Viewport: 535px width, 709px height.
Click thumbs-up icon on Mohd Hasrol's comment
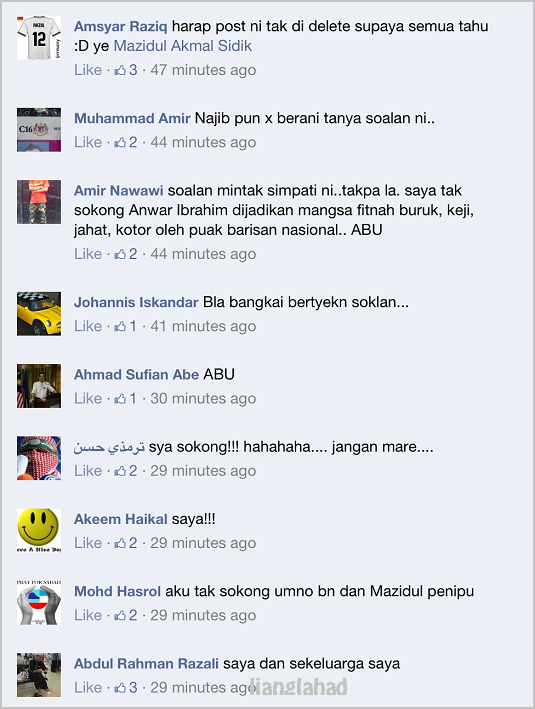[x=120, y=615]
